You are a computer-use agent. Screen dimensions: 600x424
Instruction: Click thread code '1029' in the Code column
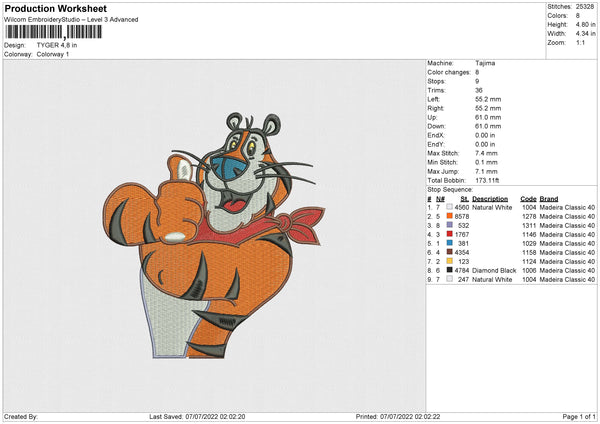coord(529,243)
